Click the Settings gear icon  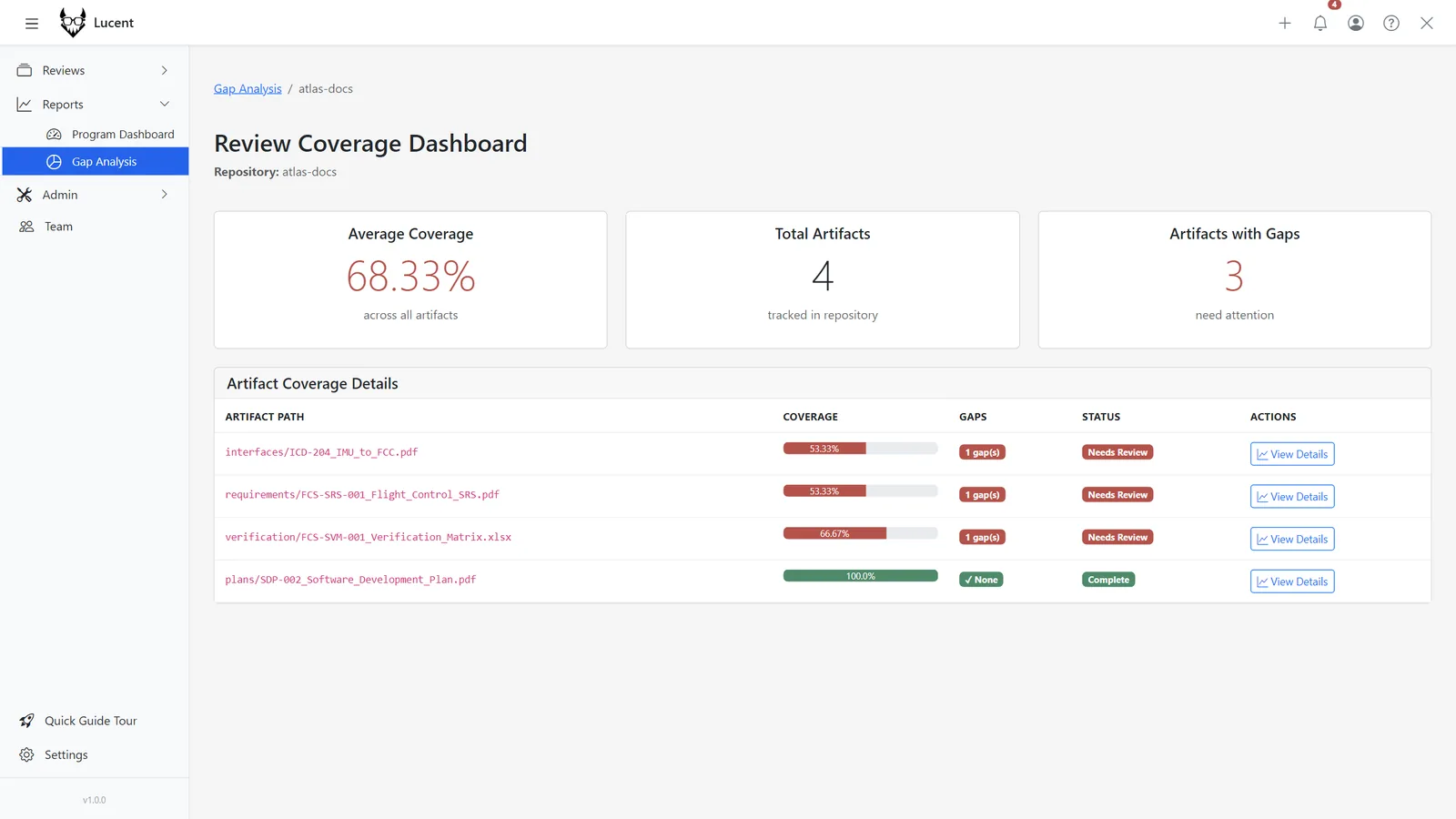[x=26, y=755]
